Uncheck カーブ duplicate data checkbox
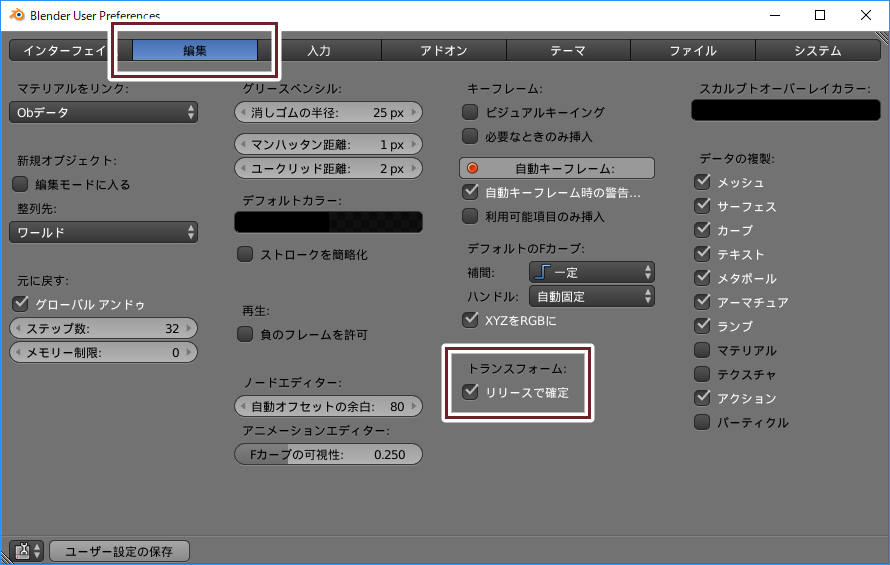Screen dimensions: 890x565 pos(702,230)
